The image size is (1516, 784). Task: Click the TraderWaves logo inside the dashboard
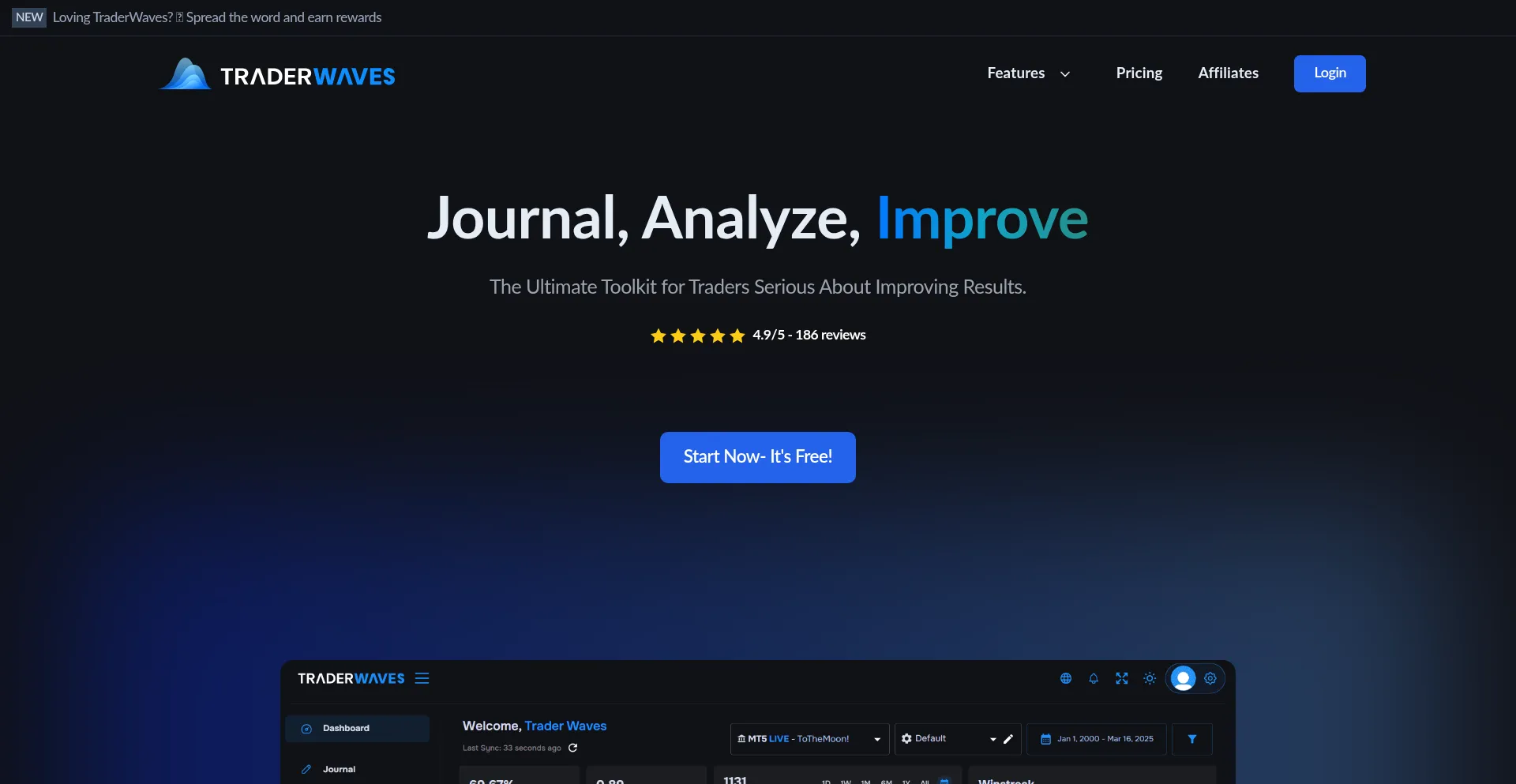point(351,678)
